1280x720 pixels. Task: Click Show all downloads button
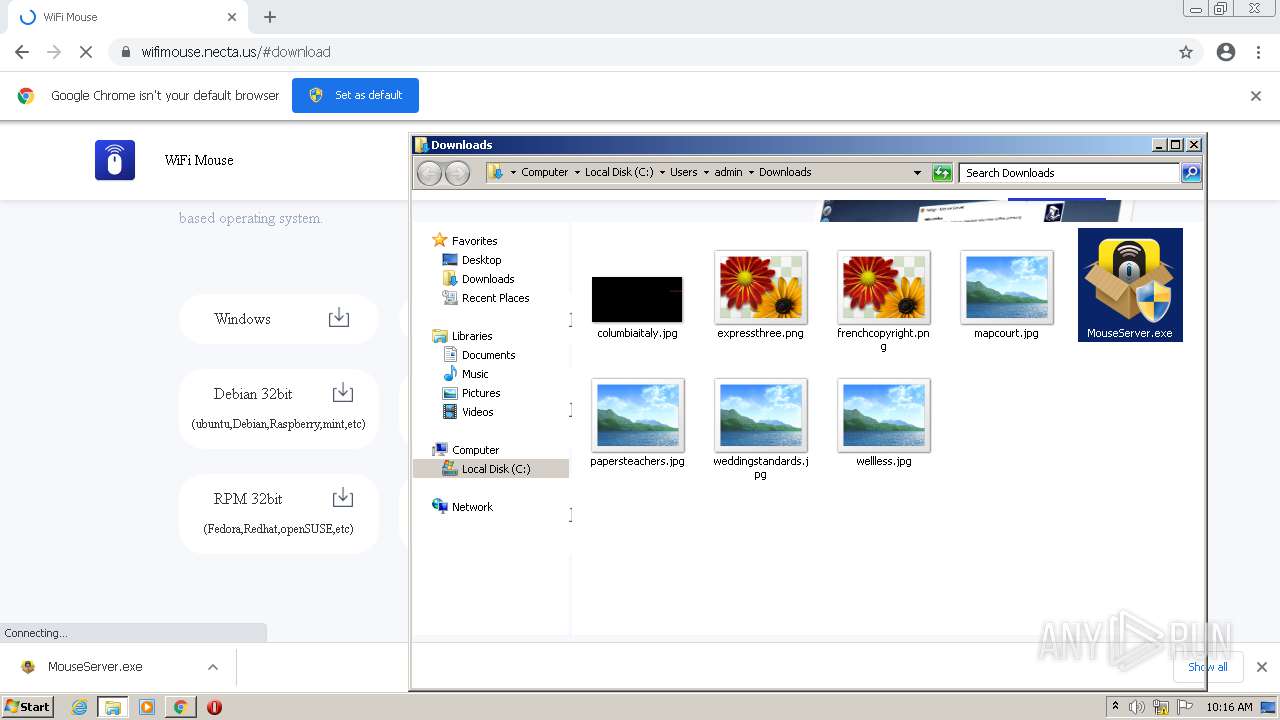coord(1208,667)
